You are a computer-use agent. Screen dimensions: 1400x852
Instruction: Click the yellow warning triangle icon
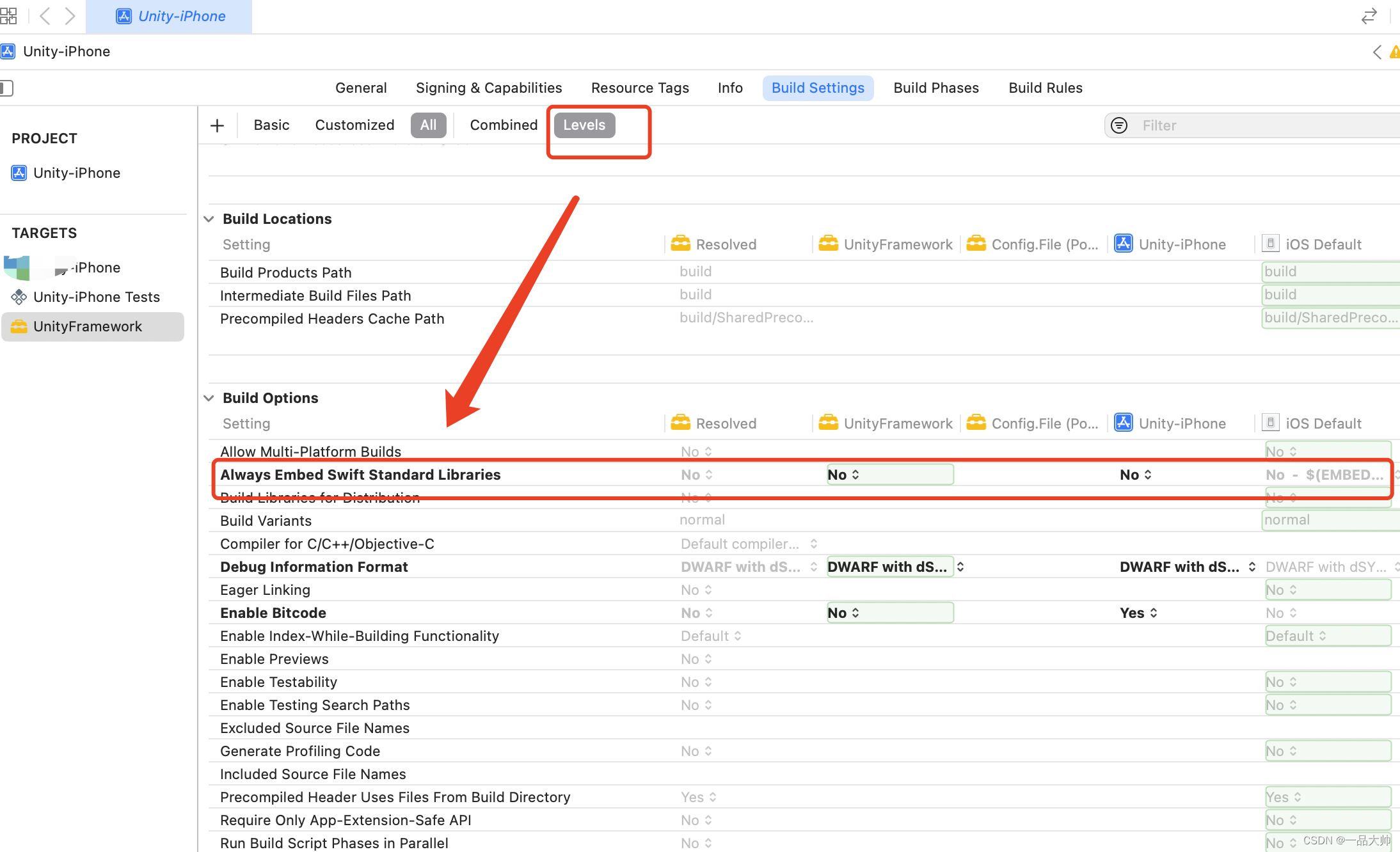click(1395, 52)
